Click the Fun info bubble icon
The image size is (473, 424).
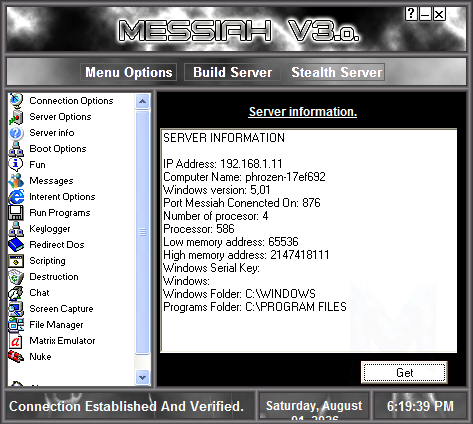coord(16,165)
